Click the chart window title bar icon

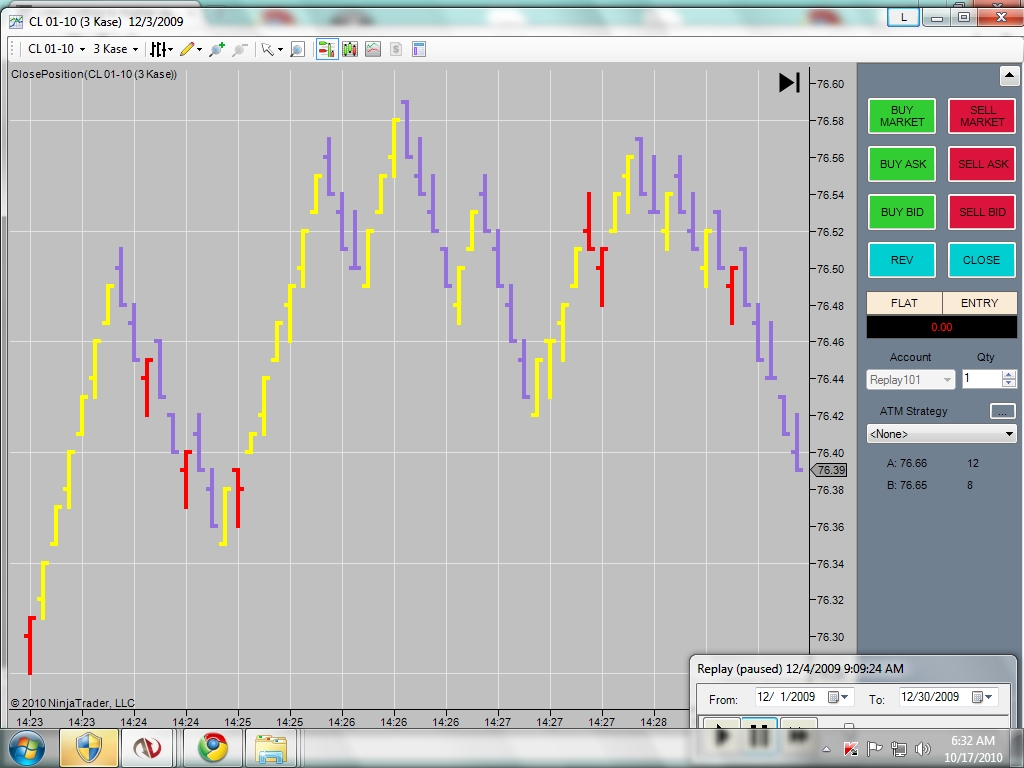point(15,22)
